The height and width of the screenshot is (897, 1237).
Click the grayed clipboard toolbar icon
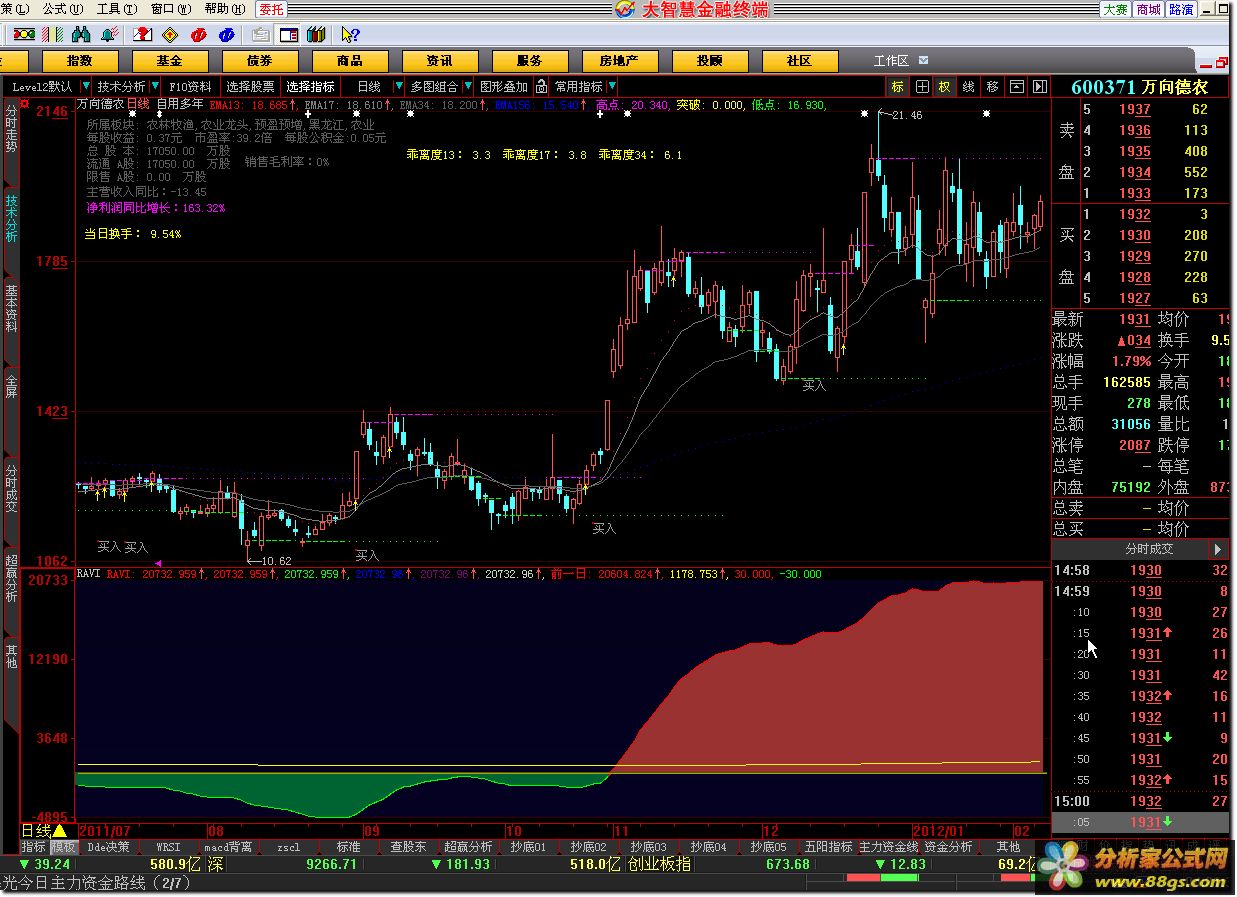pyautogui.click(x=261, y=35)
